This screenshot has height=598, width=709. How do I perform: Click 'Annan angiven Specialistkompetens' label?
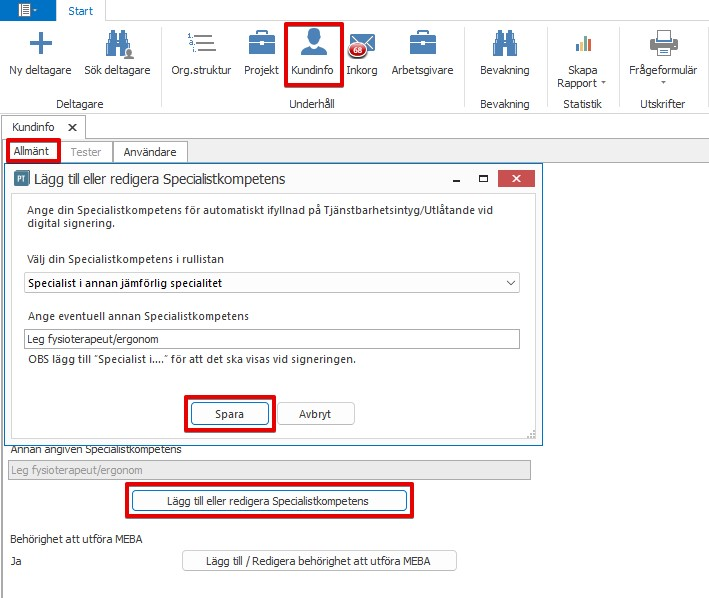[x=96, y=450]
